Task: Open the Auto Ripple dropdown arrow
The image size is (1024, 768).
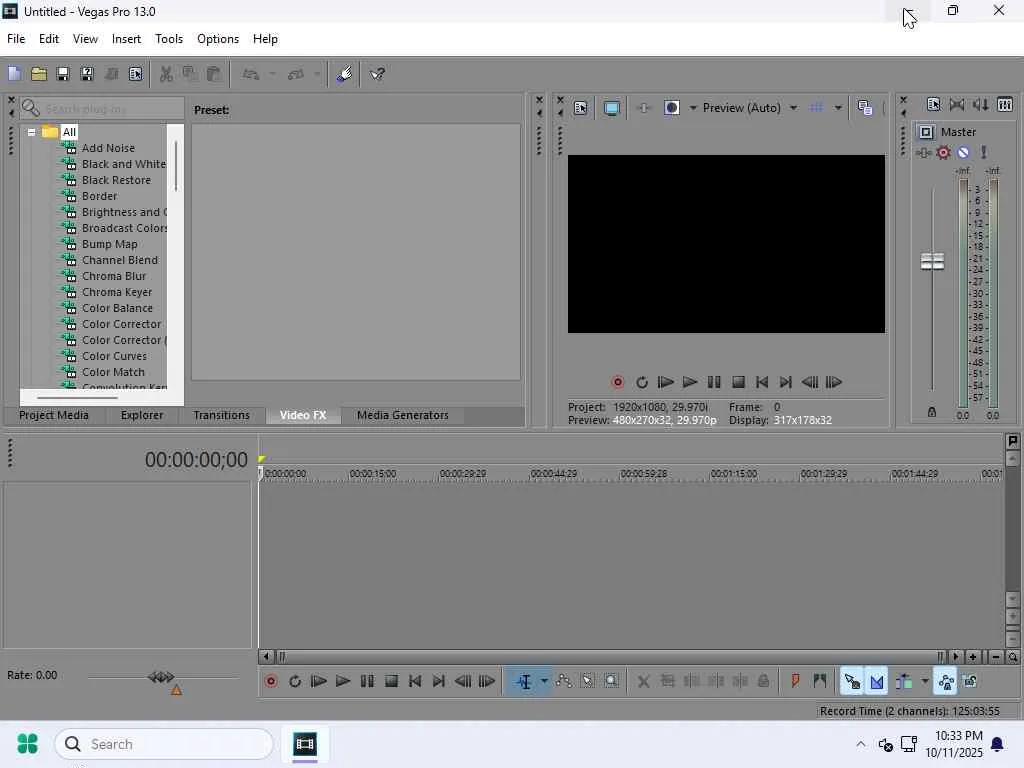Action: coord(925,682)
